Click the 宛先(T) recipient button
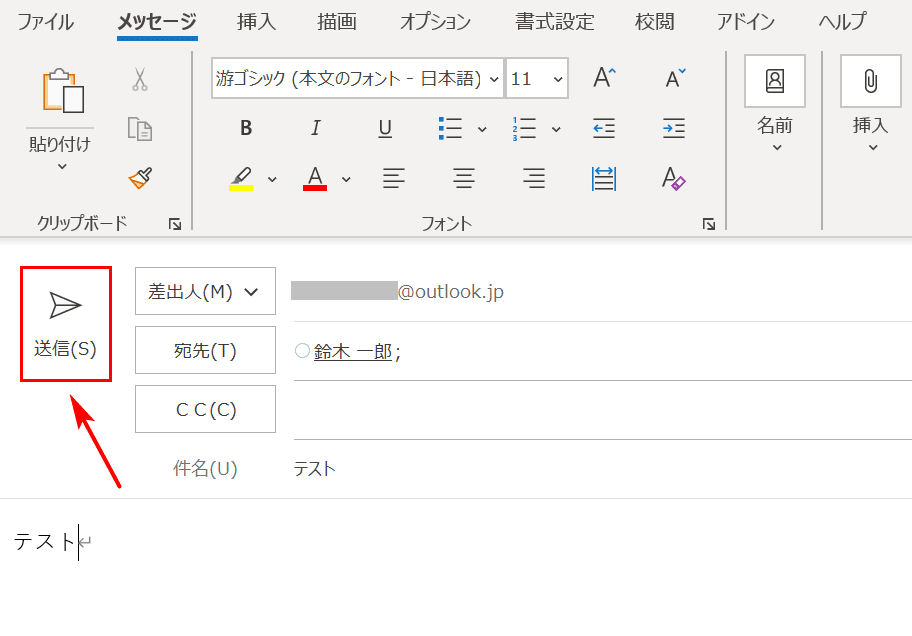 tap(205, 350)
